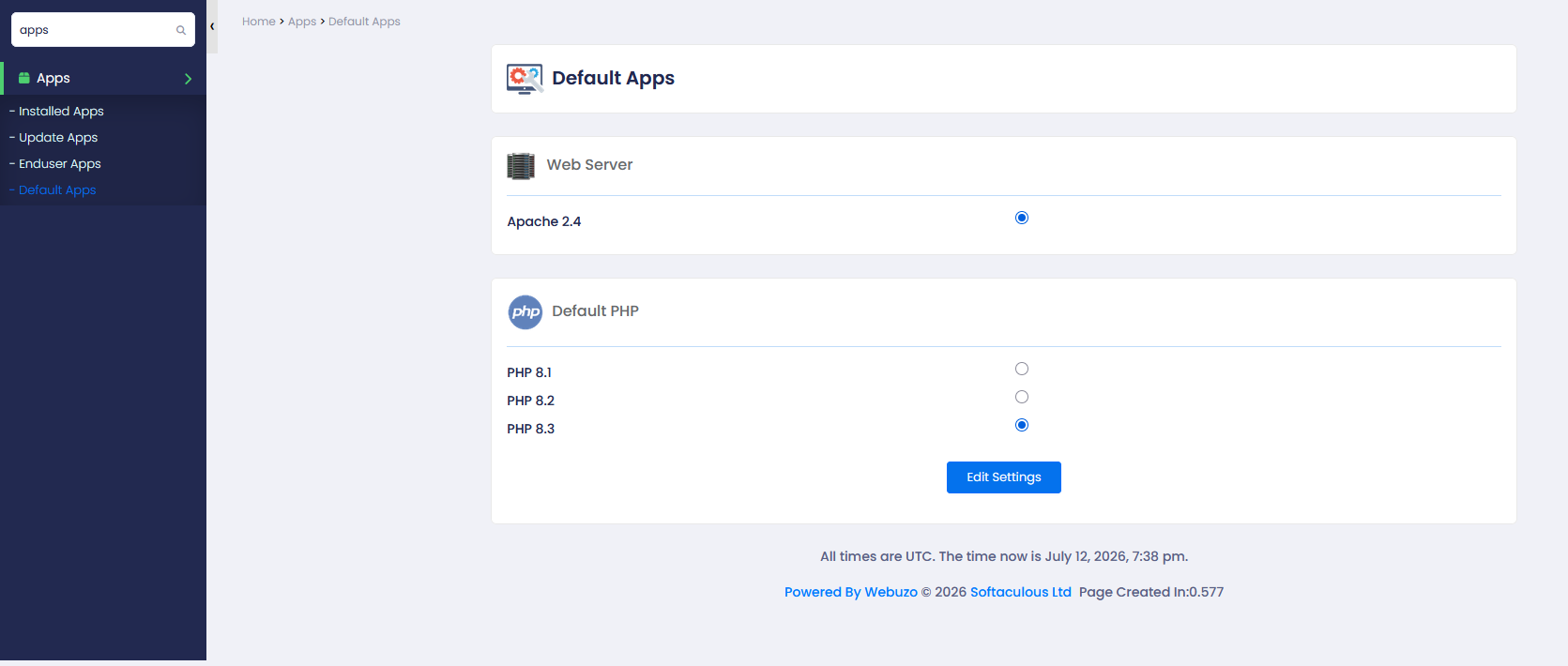
Task: Go to Home breadcrumb link
Action: coord(259,22)
